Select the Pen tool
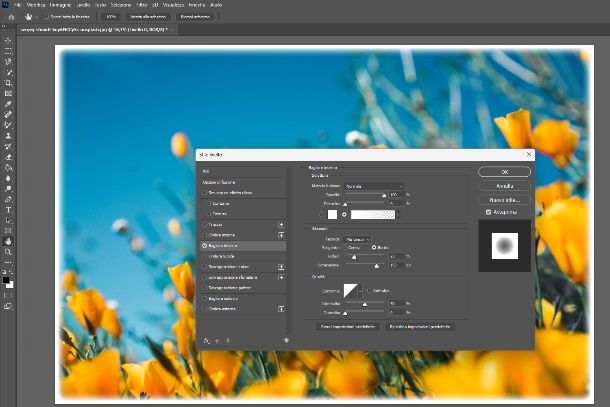 pyautogui.click(x=8, y=199)
